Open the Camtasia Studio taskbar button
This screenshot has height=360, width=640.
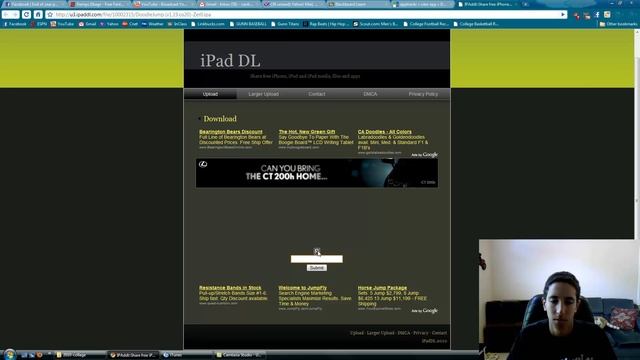point(239,355)
